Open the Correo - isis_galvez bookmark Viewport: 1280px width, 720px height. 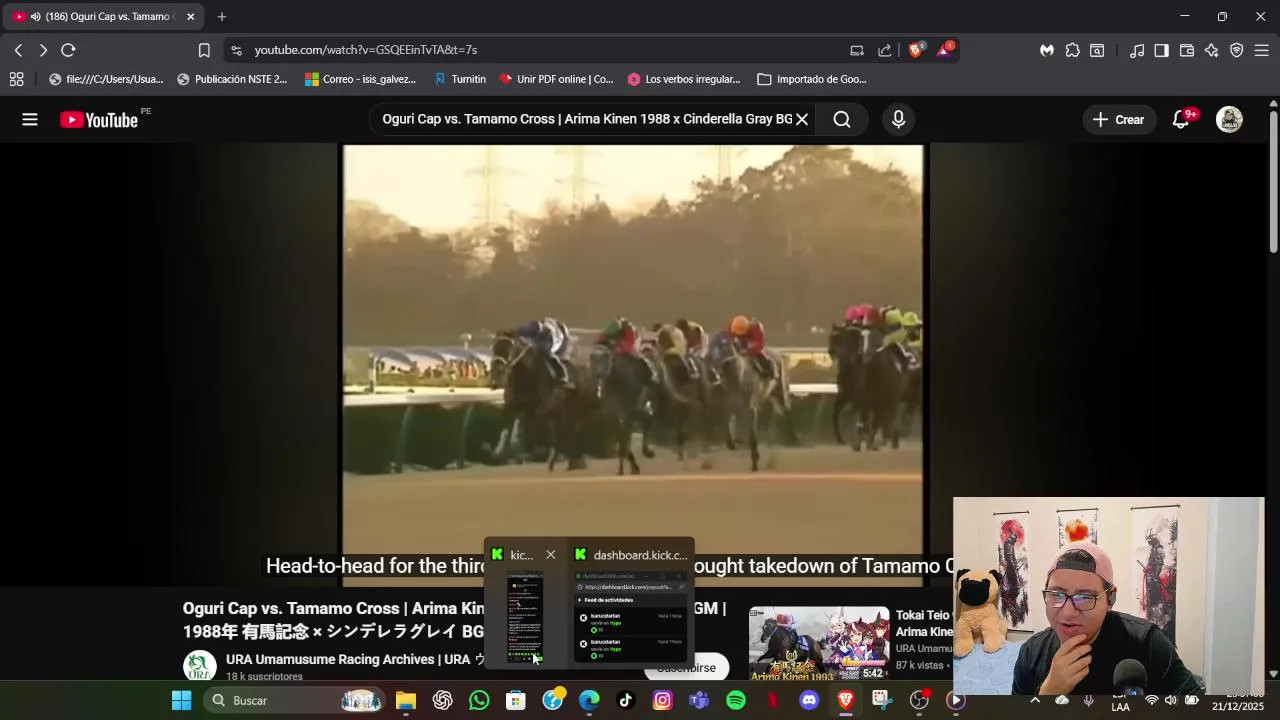tap(360, 79)
